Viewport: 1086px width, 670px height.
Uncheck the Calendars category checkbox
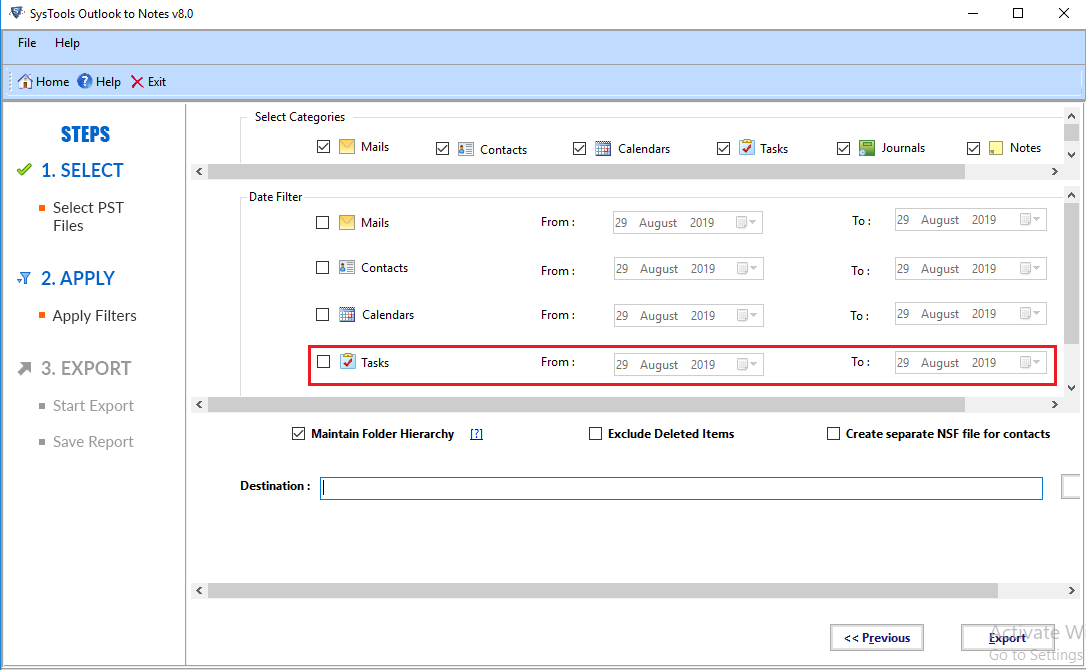click(580, 149)
